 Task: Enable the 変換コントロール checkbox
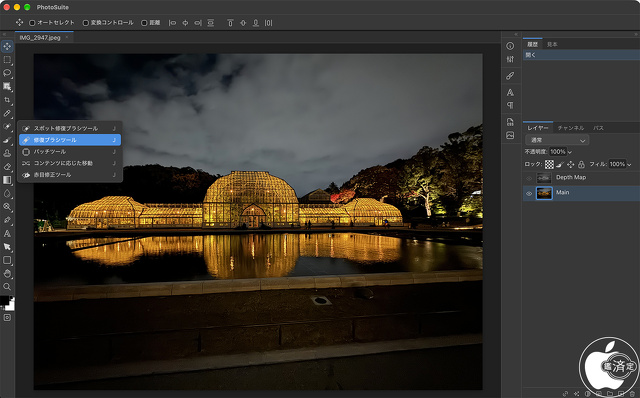[86, 23]
